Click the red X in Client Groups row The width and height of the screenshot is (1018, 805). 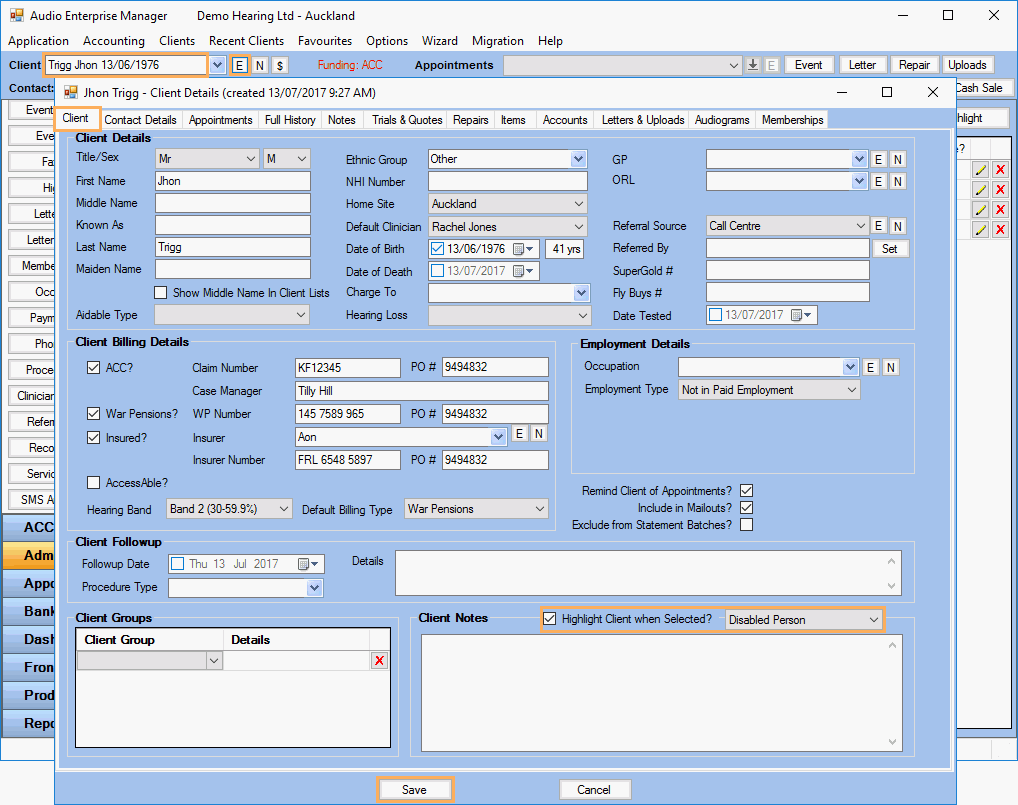coord(379,661)
